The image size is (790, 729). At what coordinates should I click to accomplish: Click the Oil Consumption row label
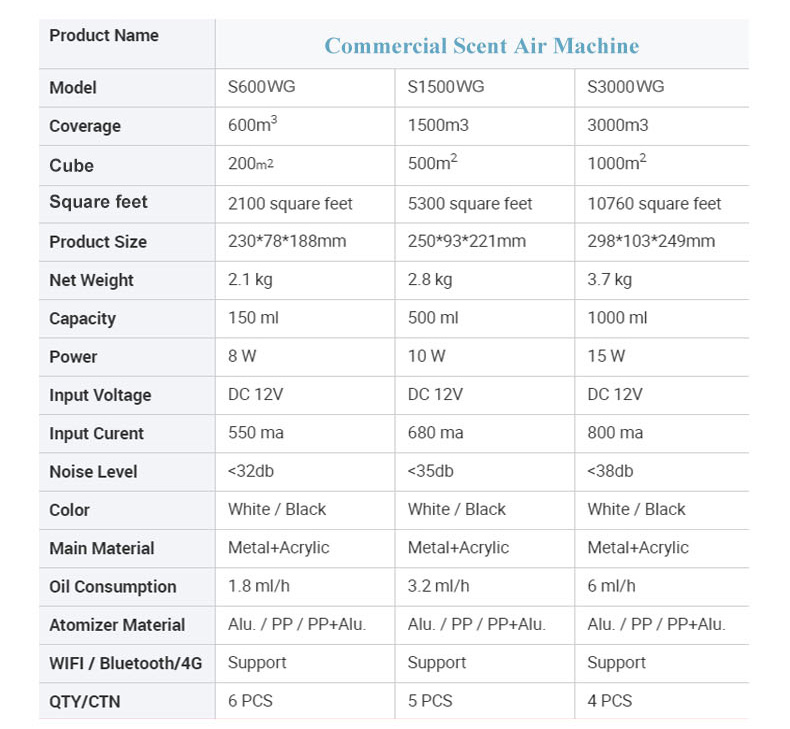tap(112, 587)
